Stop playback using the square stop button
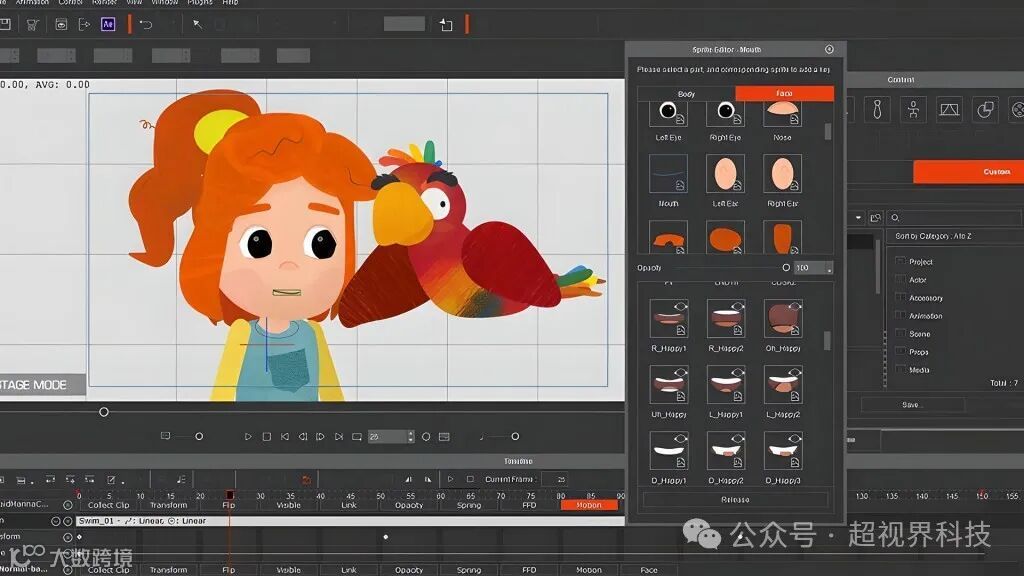This screenshot has width=1024, height=576. tap(266, 437)
